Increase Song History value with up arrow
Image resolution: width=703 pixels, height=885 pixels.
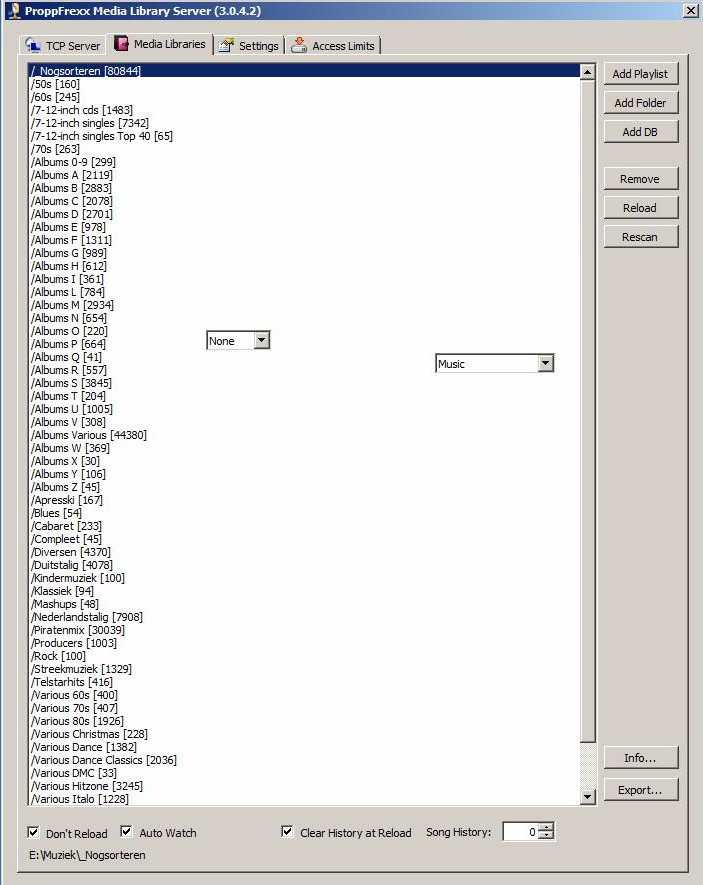pyautogui.click(x=546, y=827)
